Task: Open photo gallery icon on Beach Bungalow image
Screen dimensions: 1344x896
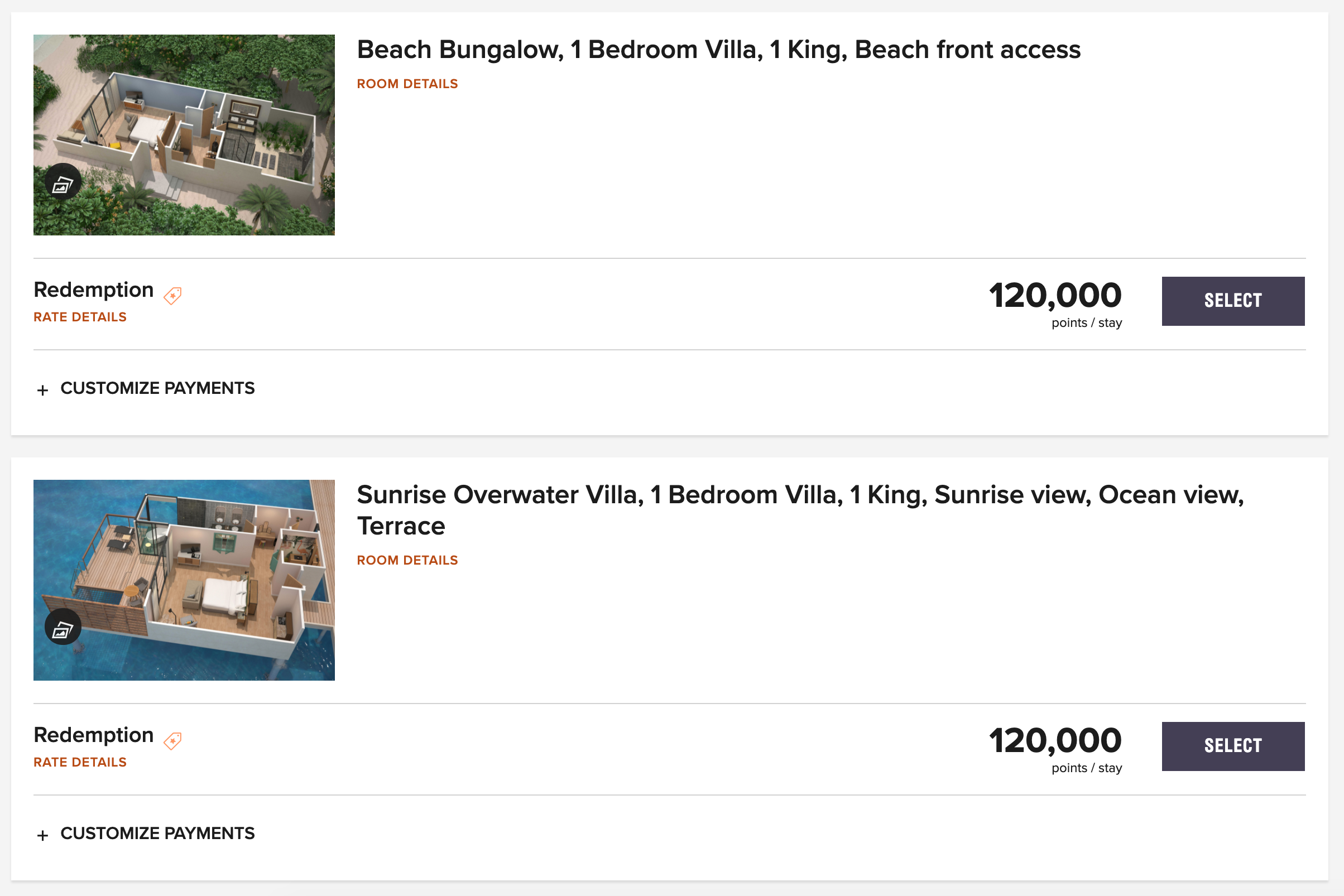Action: click(63, 182)
